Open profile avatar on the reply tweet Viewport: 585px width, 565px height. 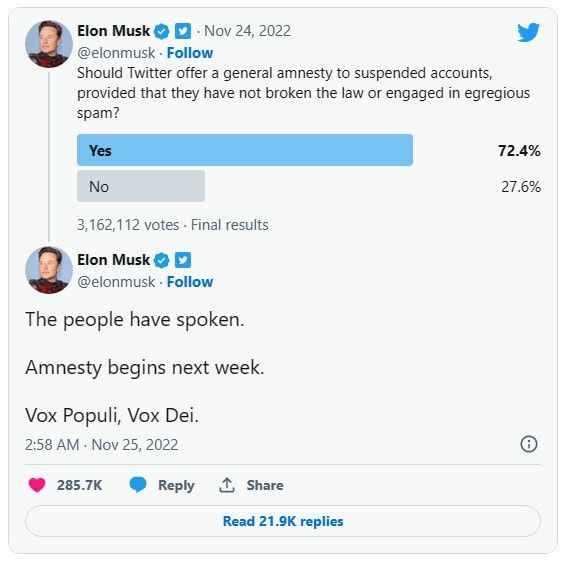pyautogui.click(x=49, y=270)
